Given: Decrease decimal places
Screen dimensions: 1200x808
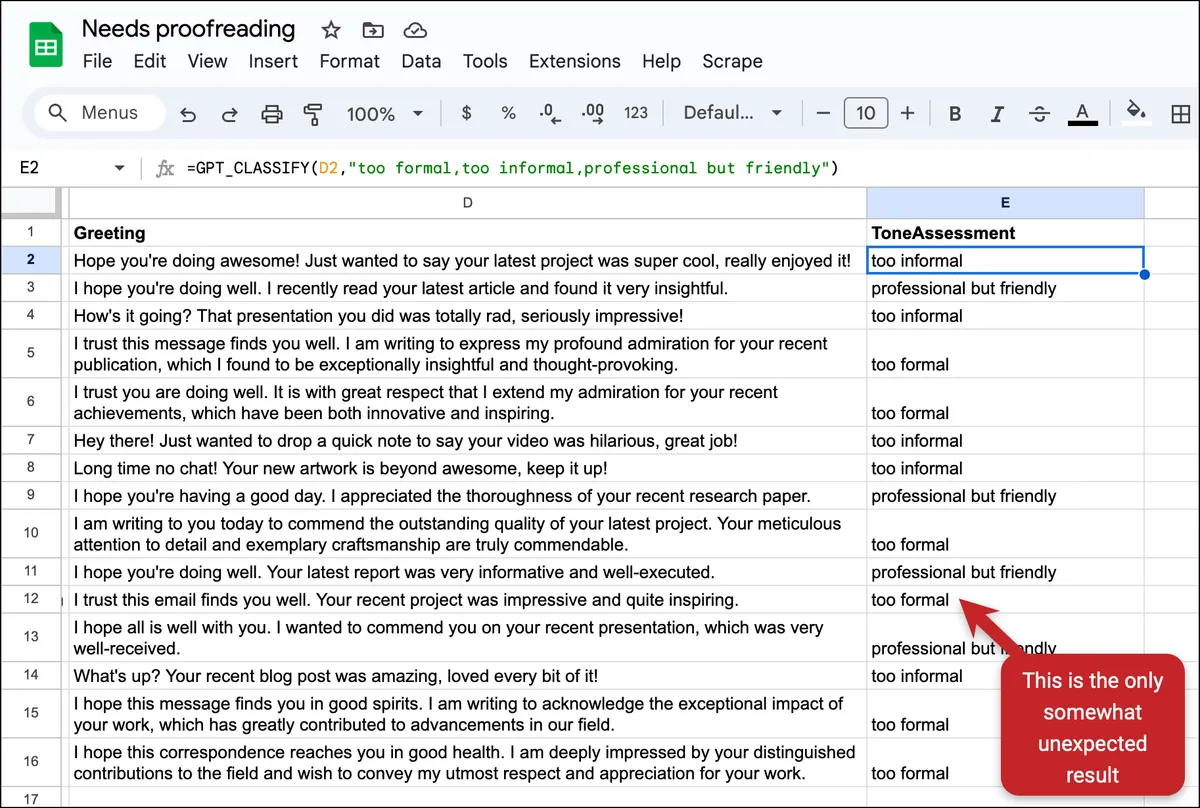Looking at the screenshot, I should coord(550,113).
